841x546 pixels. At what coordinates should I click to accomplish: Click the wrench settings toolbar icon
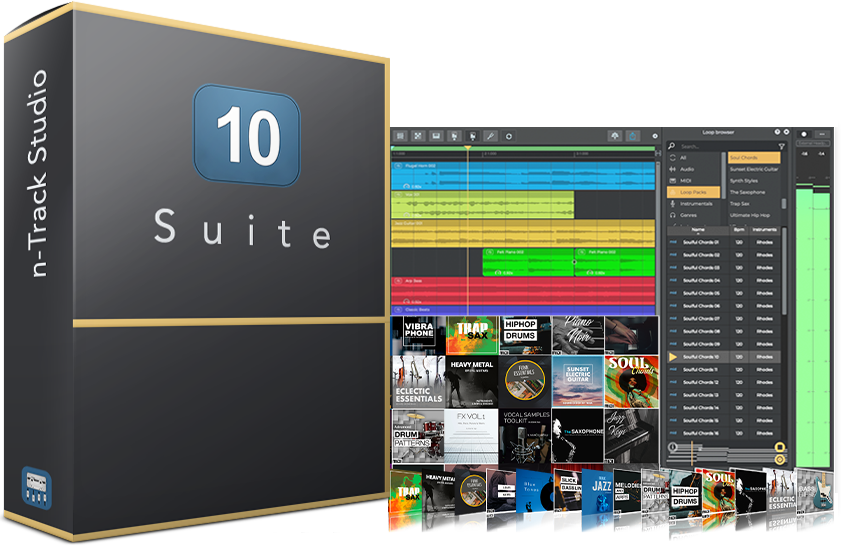[x=490, y=136]
